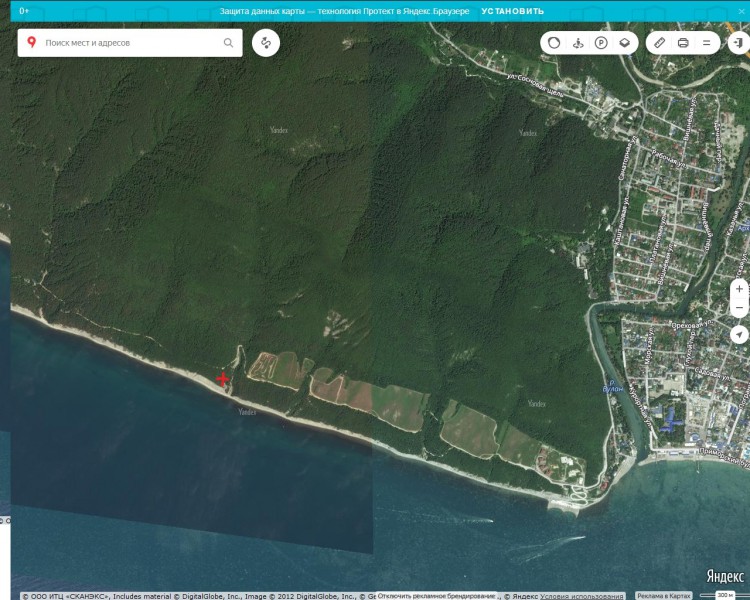This screenshot has width=750, height=600.
Task: Close the top promotional banner
Action: pos(741,11)
